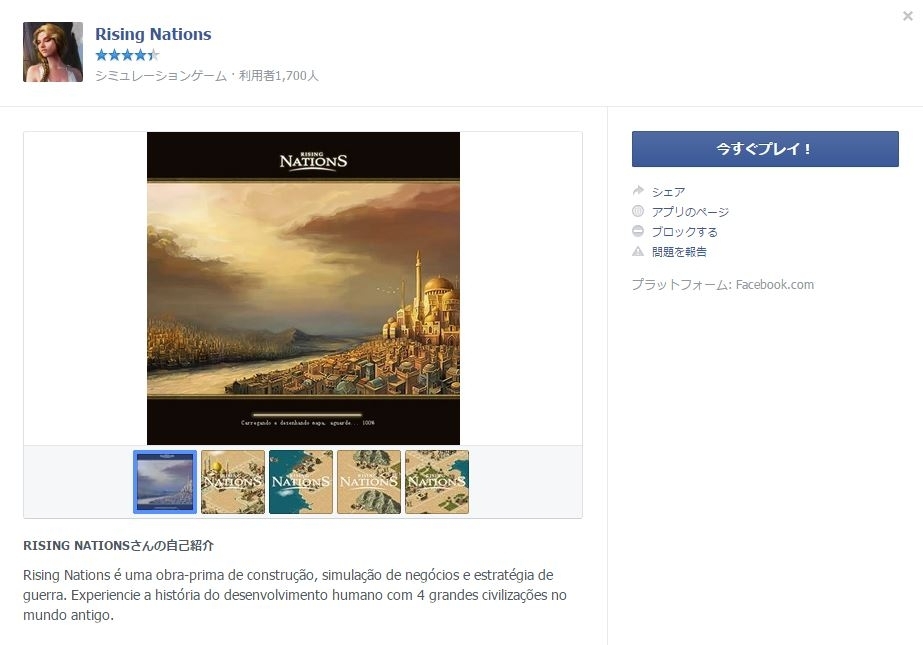The height and width of the screenshot is (645, 923).
Task: Close the app dialog with X
Action: point(908,16)
